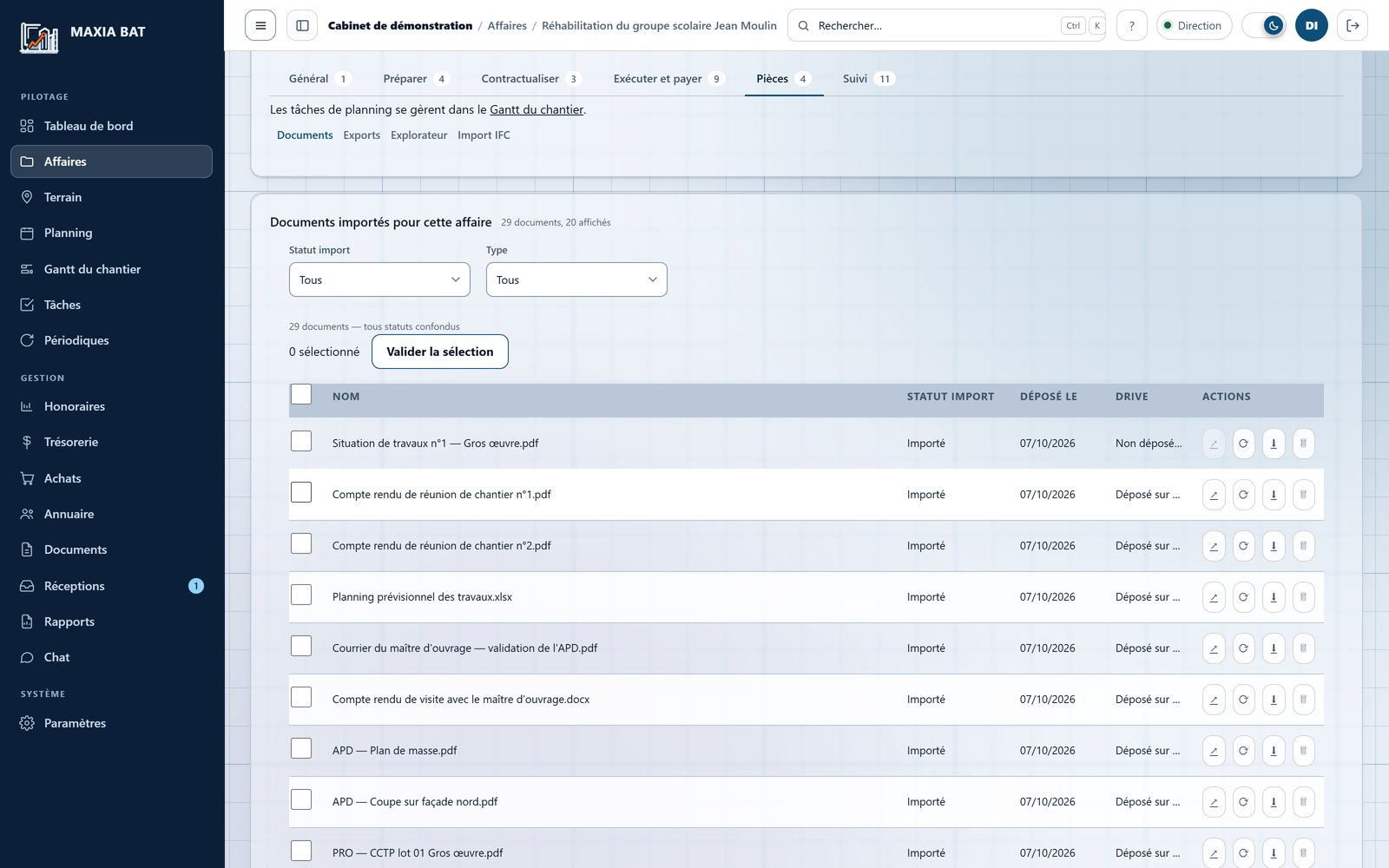Focus the Rechercher search field
Viewport: 1389px width, 868px height.
pyautogui.click(x=946, y=26)
